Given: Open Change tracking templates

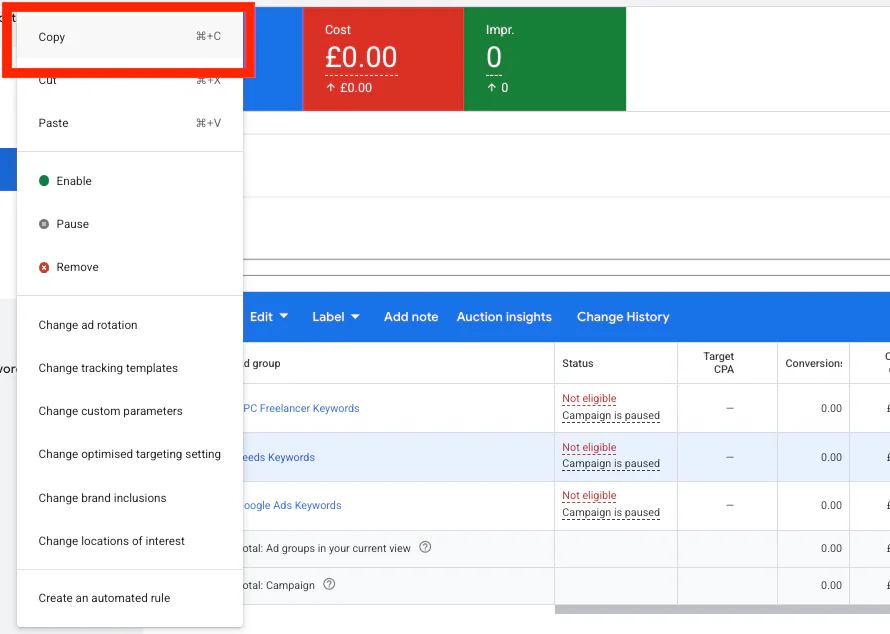Looking at the screenshot, I should coord(130,368).
